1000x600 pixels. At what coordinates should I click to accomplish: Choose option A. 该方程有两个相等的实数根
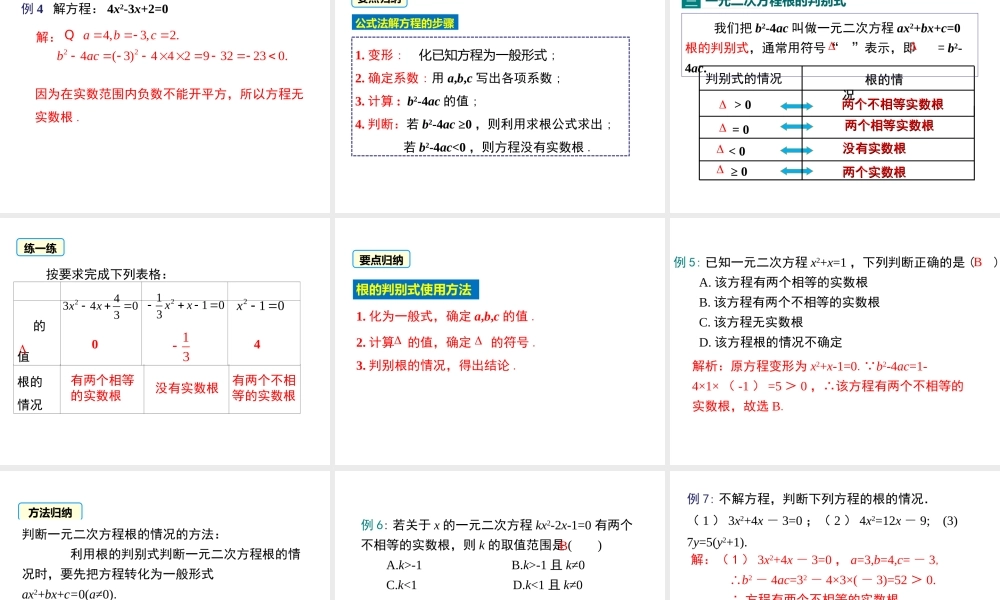[x=783, y=282]
